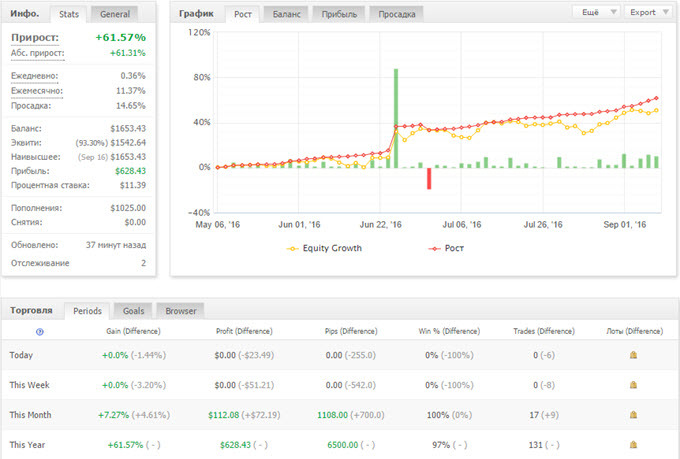Image resolution: width=680 pixels, height=459 pixels.
Task: Click the Trades (Difference) column header
Action: (x=544, y=331)
